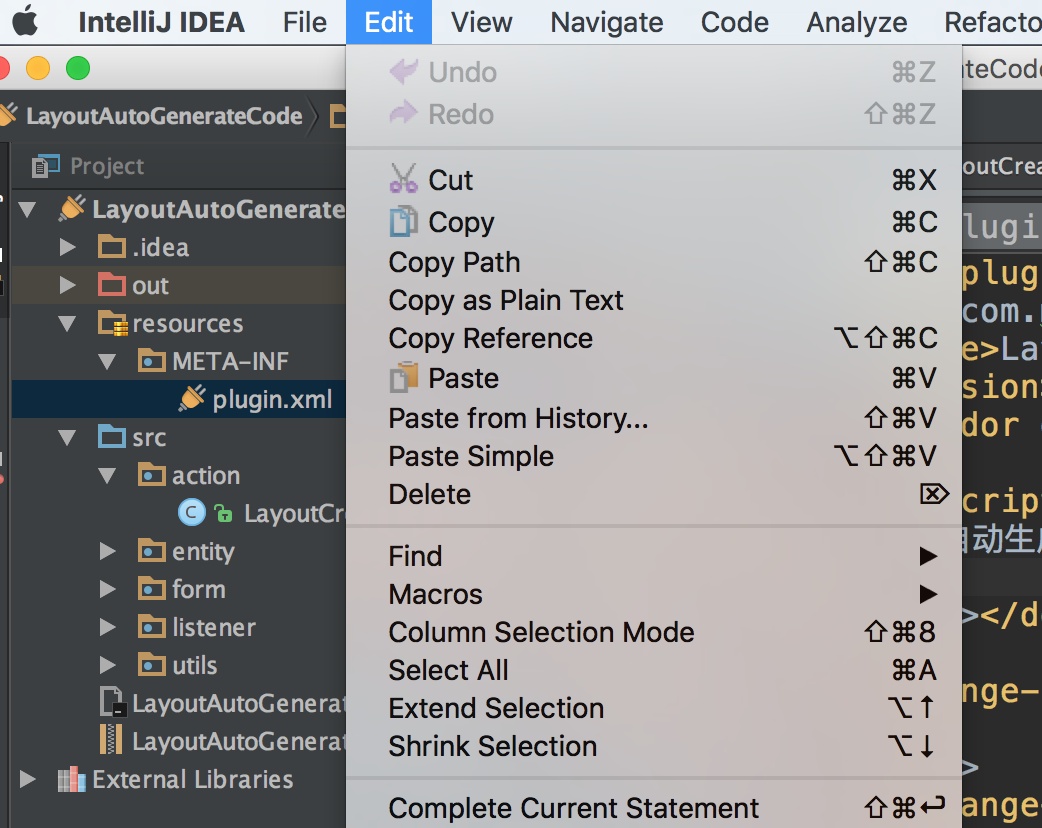Toggle Column Selection Mode
Screen dimensions: 1042x828
pyautogui.click(x=541, y=632)
